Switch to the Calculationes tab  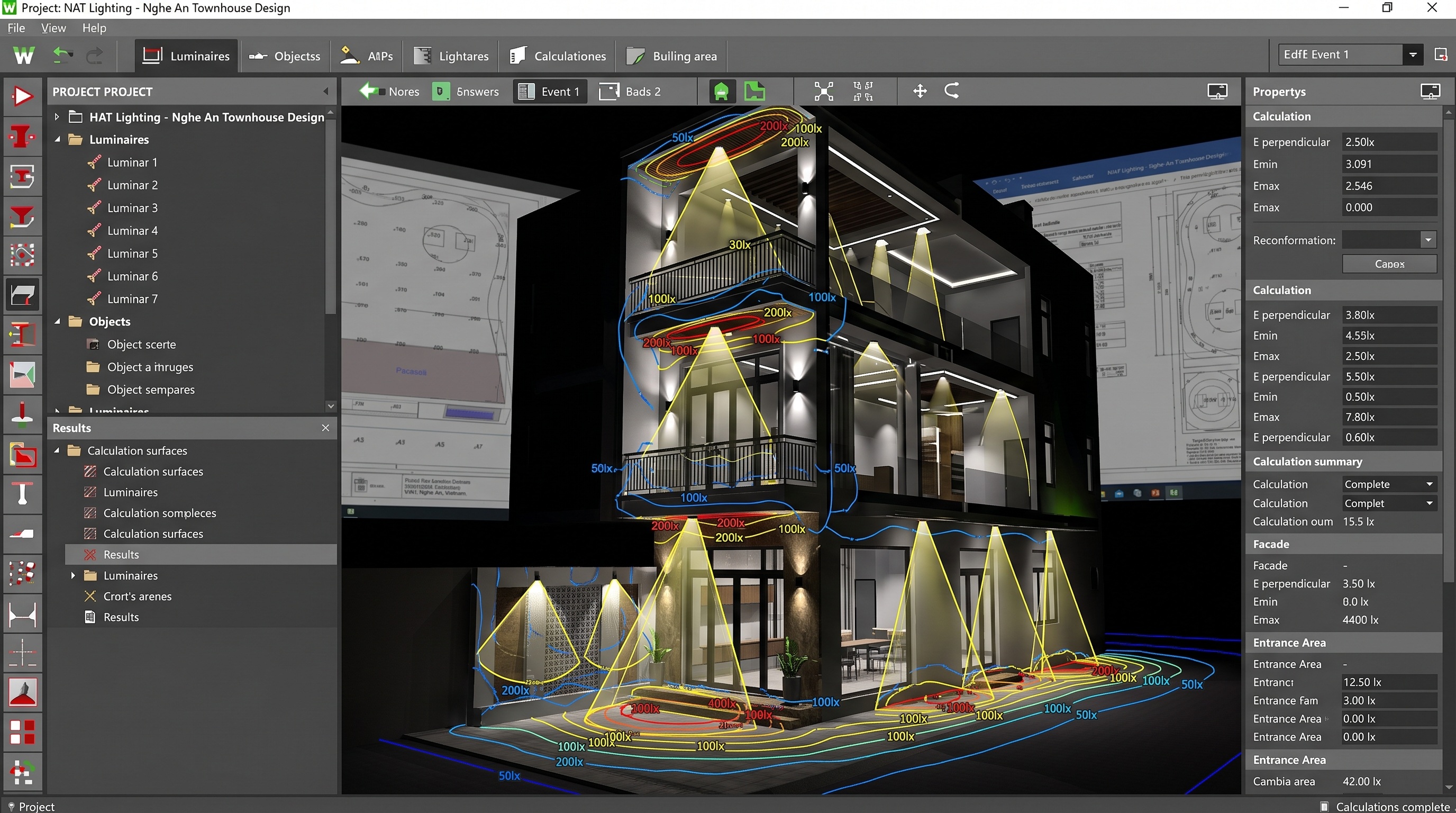(x=557, y=56)
